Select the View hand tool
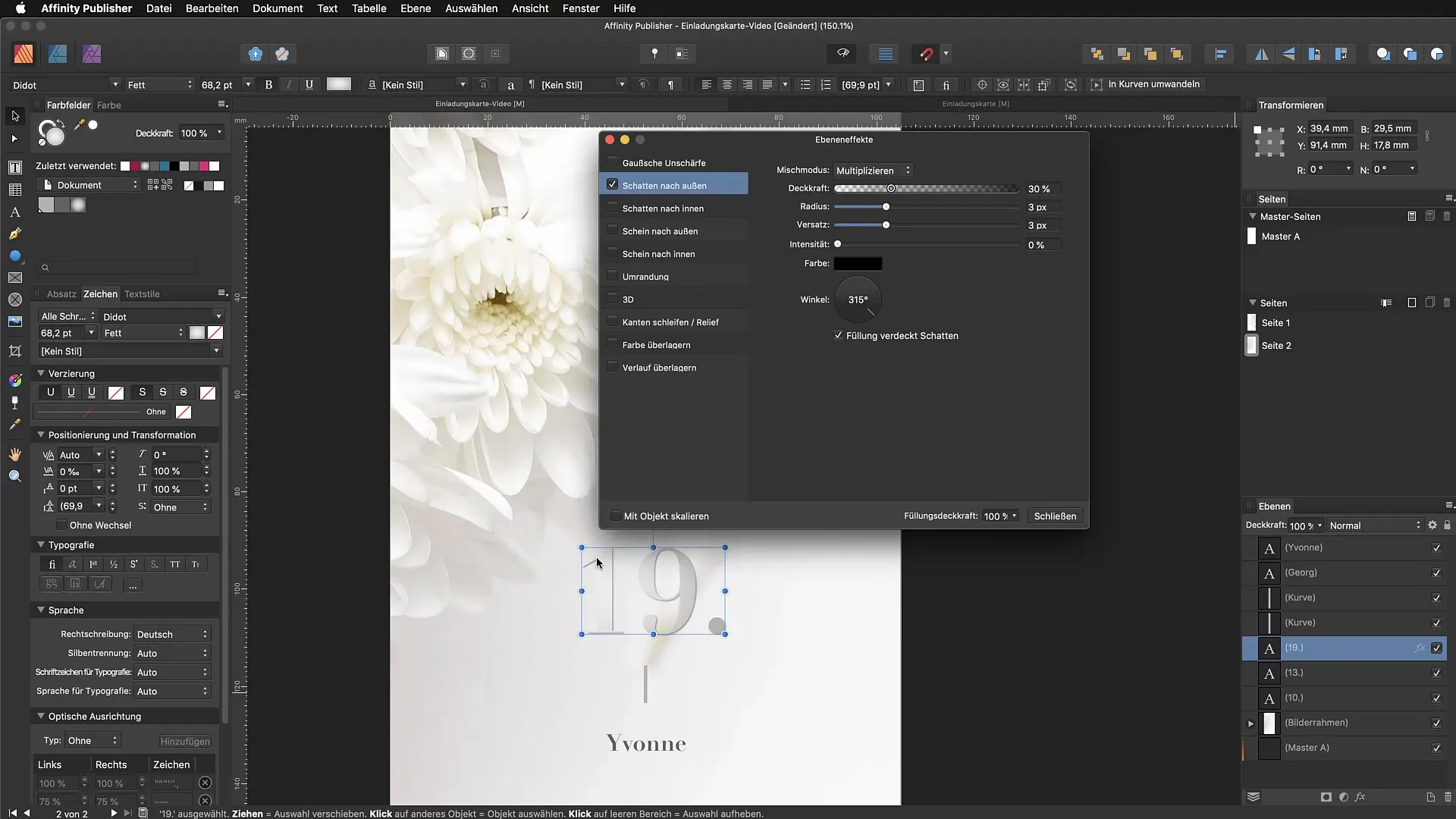1456x819 pixels. coord(15,453)
